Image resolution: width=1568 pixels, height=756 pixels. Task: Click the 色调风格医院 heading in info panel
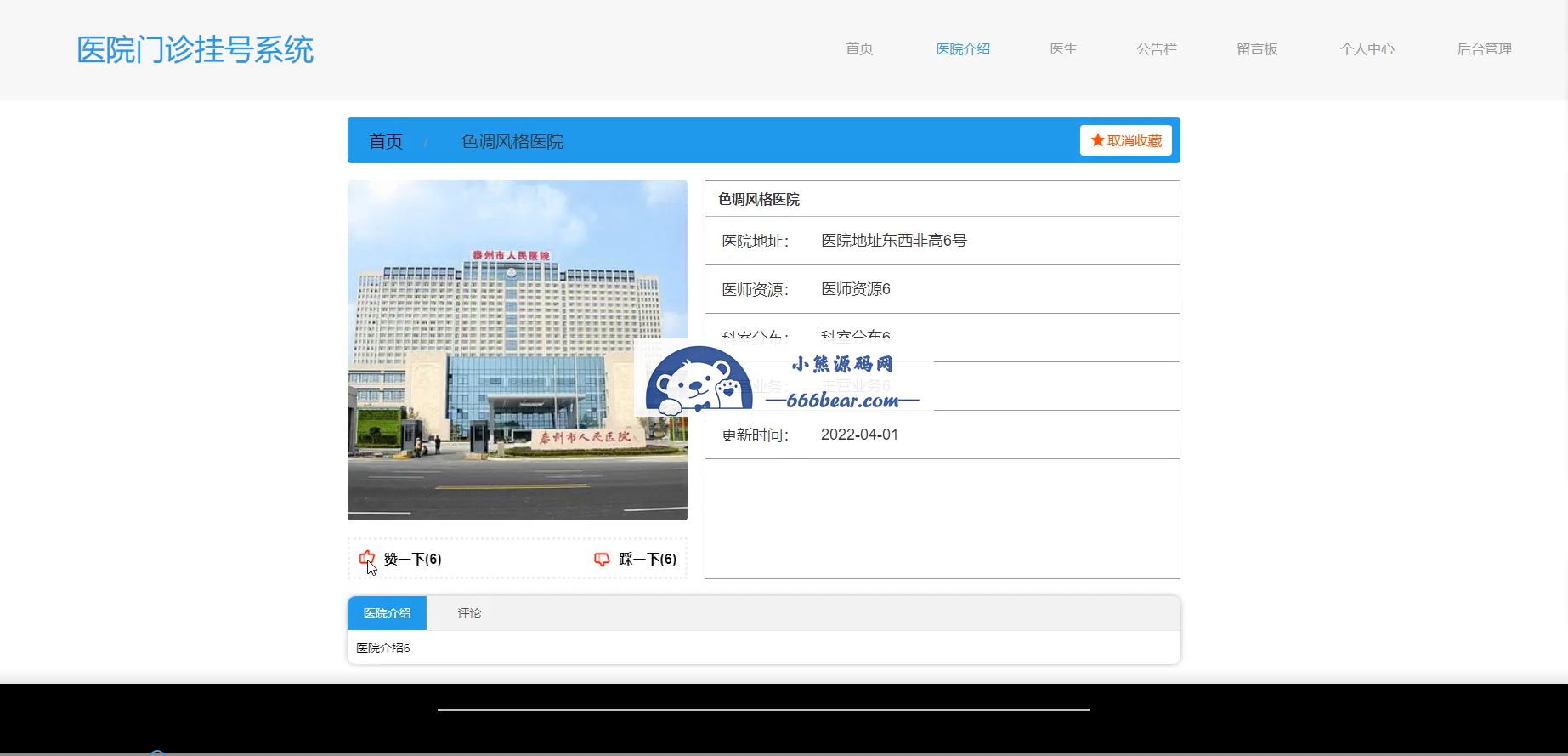[759, 199]
